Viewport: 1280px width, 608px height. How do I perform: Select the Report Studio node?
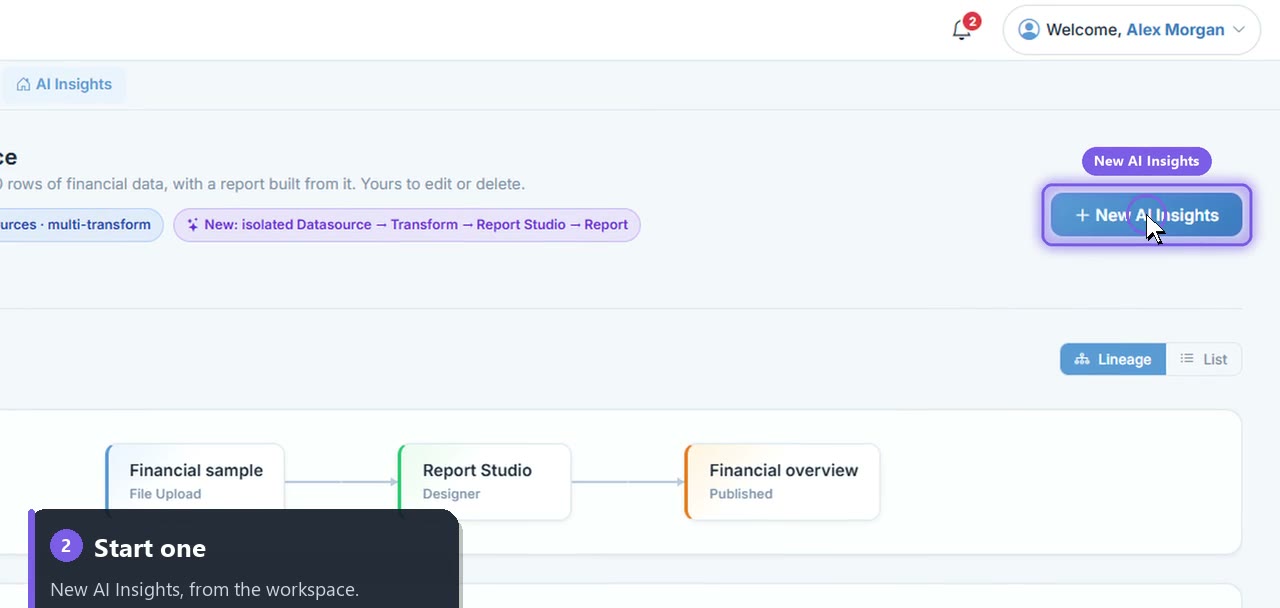tap(484, 482)
